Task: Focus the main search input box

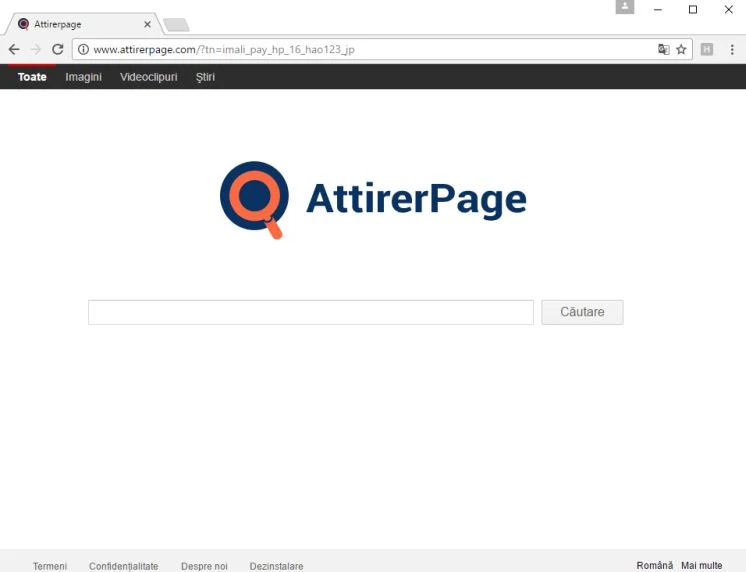Action: pyautogui.click(x=311, y=312)
